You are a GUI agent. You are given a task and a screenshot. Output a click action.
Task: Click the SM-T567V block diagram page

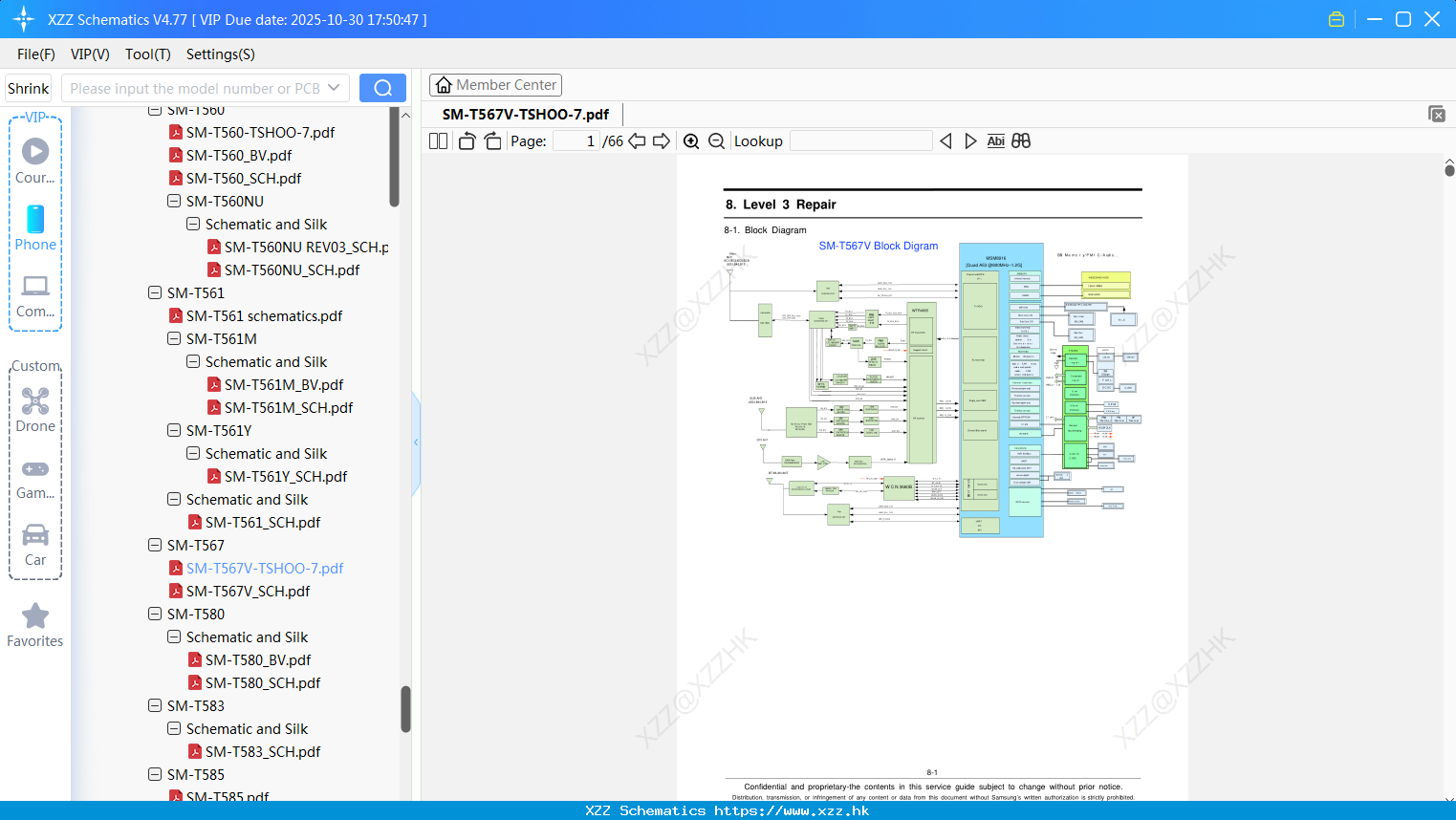(932, 478)
